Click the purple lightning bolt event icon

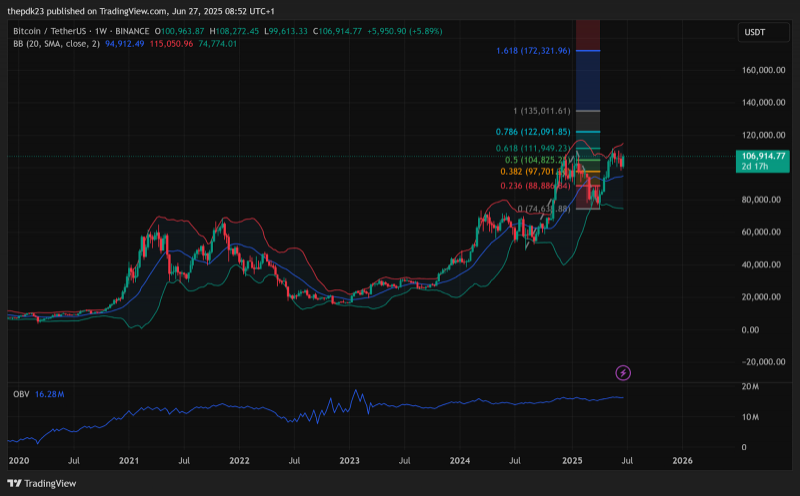(622, 373)
